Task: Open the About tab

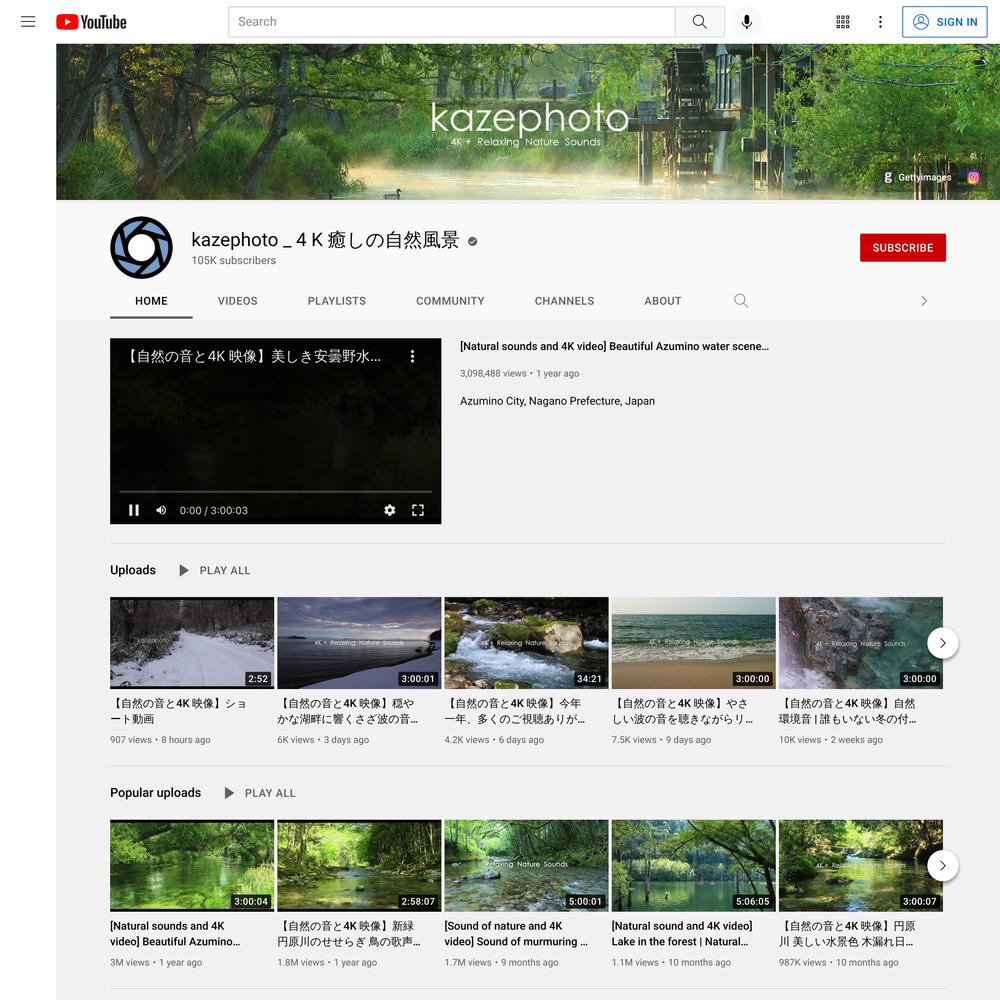Action: pos(663,301)
